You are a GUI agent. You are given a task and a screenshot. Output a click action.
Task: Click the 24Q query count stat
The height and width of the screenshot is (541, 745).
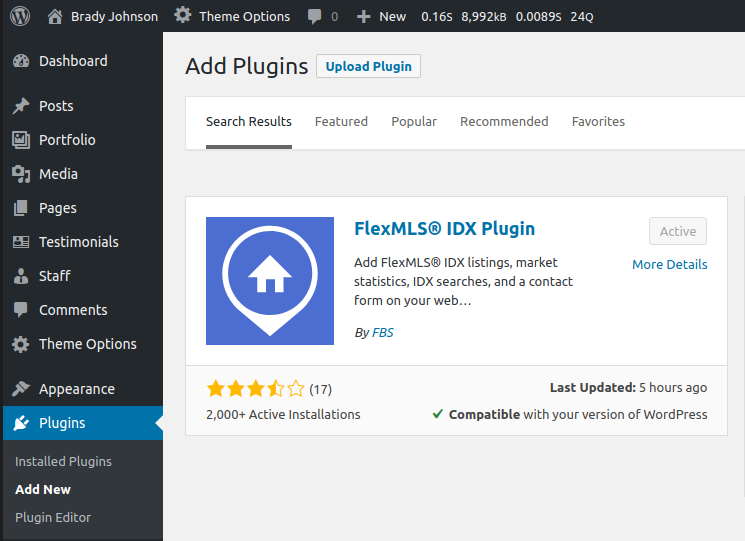(x=582, y=17)
